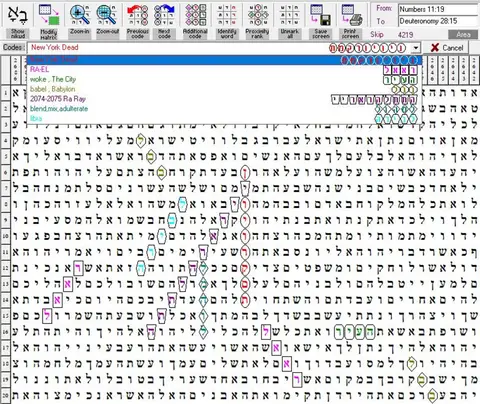480x404 pixels.
Task: Toggle the Show nikud icon
Action: pyautogui.click(x=17, y=15)
